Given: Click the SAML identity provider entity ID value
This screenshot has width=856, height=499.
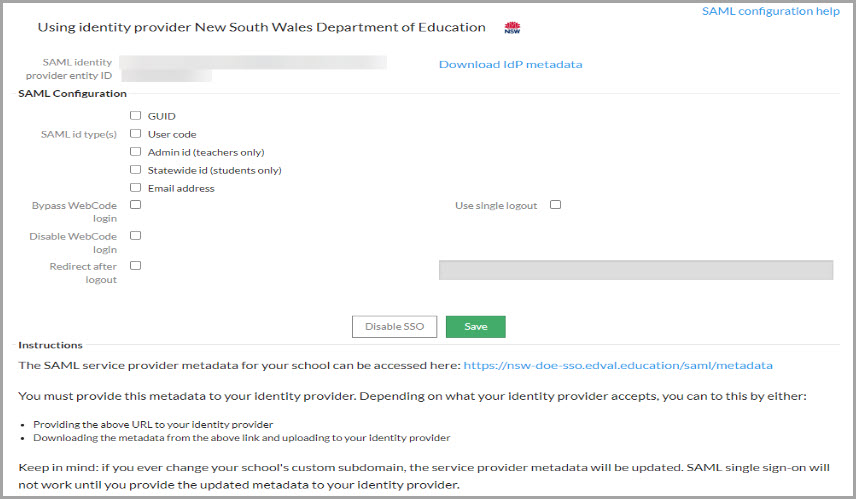Looking at the screenshot, I should point(252,63).
